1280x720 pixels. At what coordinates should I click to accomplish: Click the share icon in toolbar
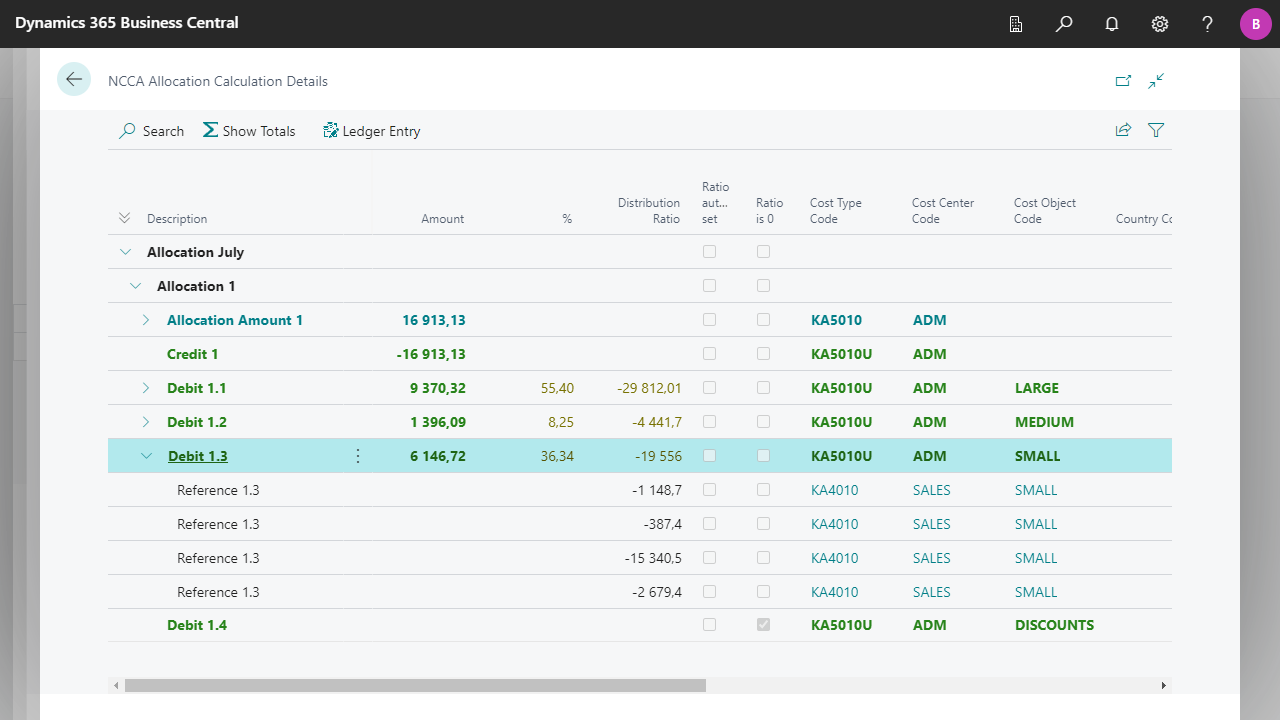point(1123,130)
